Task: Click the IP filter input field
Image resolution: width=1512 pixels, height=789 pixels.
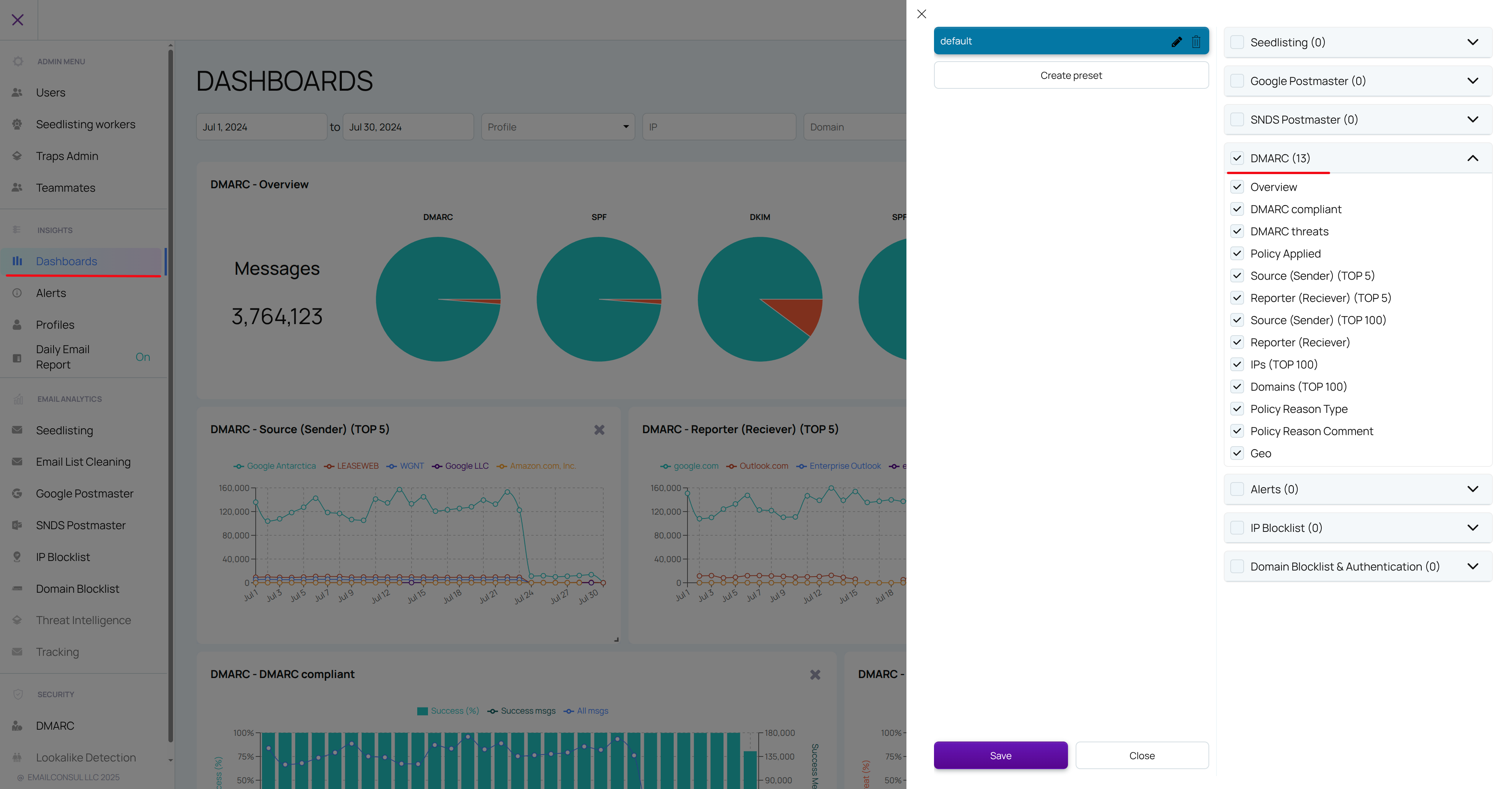Action: tap(719, 127)
